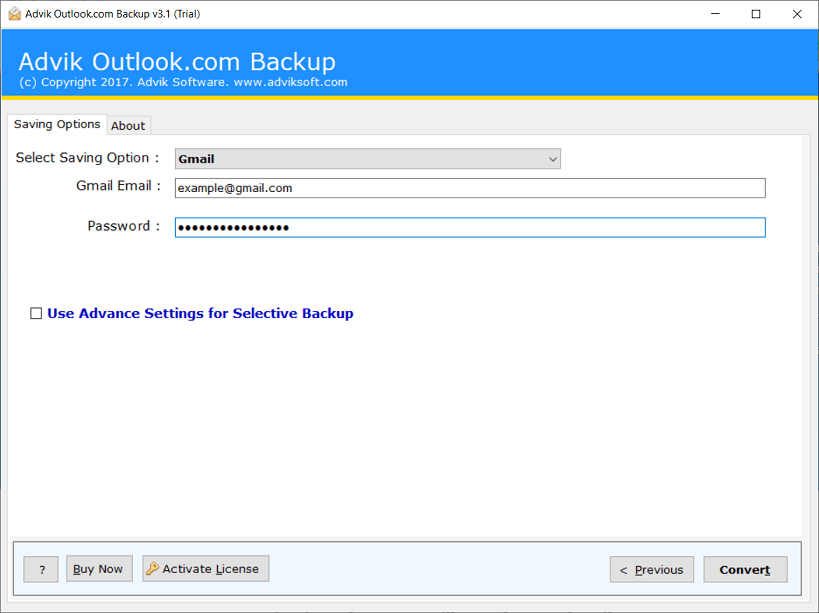Enable Use Advance Settings for Selective Backup

36,313
